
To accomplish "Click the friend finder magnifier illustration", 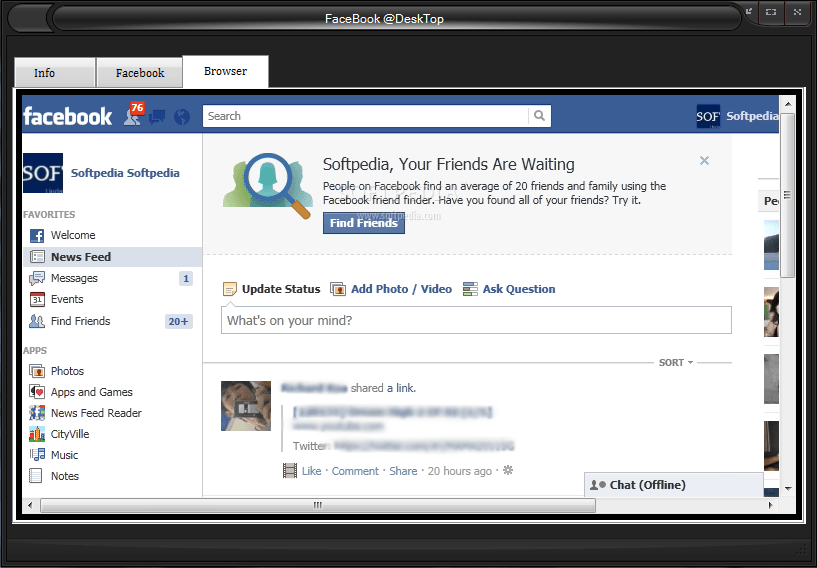I will [x=268, y=186].
